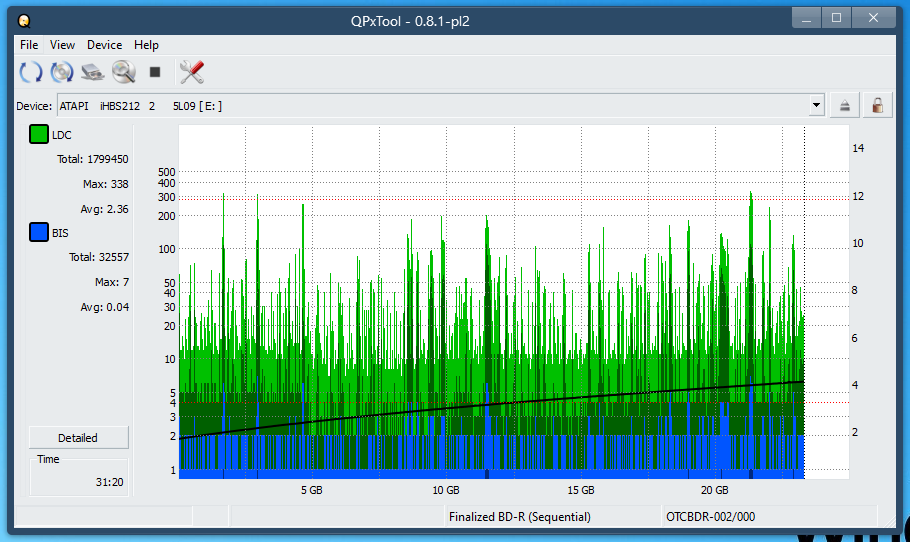This screenshot has width=910, height=542.
Task: Click the QPxTool app icon in title bar
Action: point(24,21)
